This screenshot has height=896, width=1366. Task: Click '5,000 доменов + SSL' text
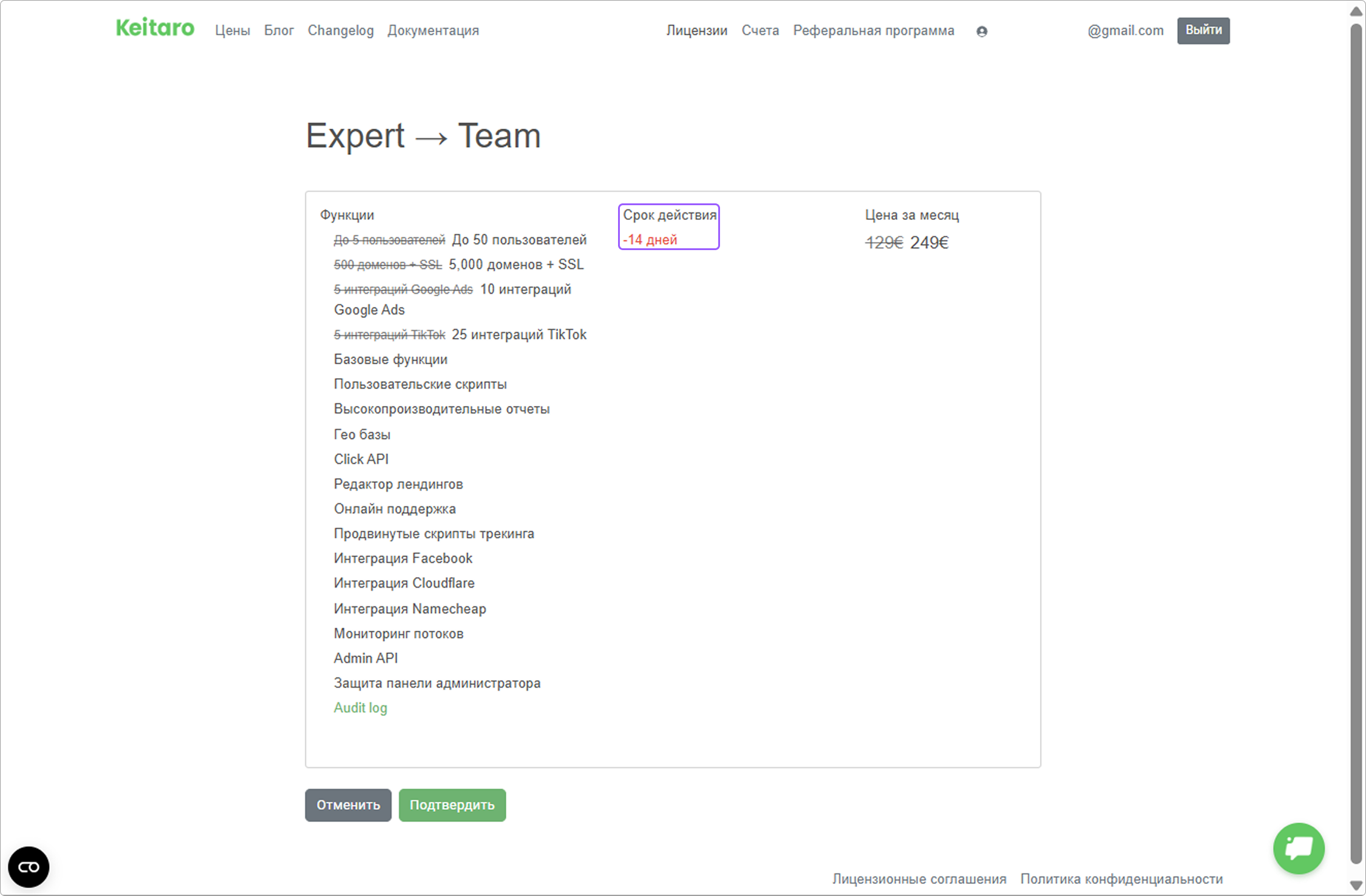coord(516,265)
